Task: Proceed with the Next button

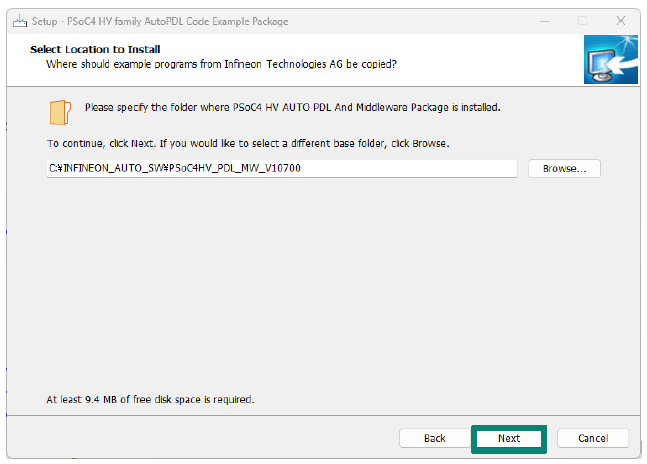Action: click(509, 438)
